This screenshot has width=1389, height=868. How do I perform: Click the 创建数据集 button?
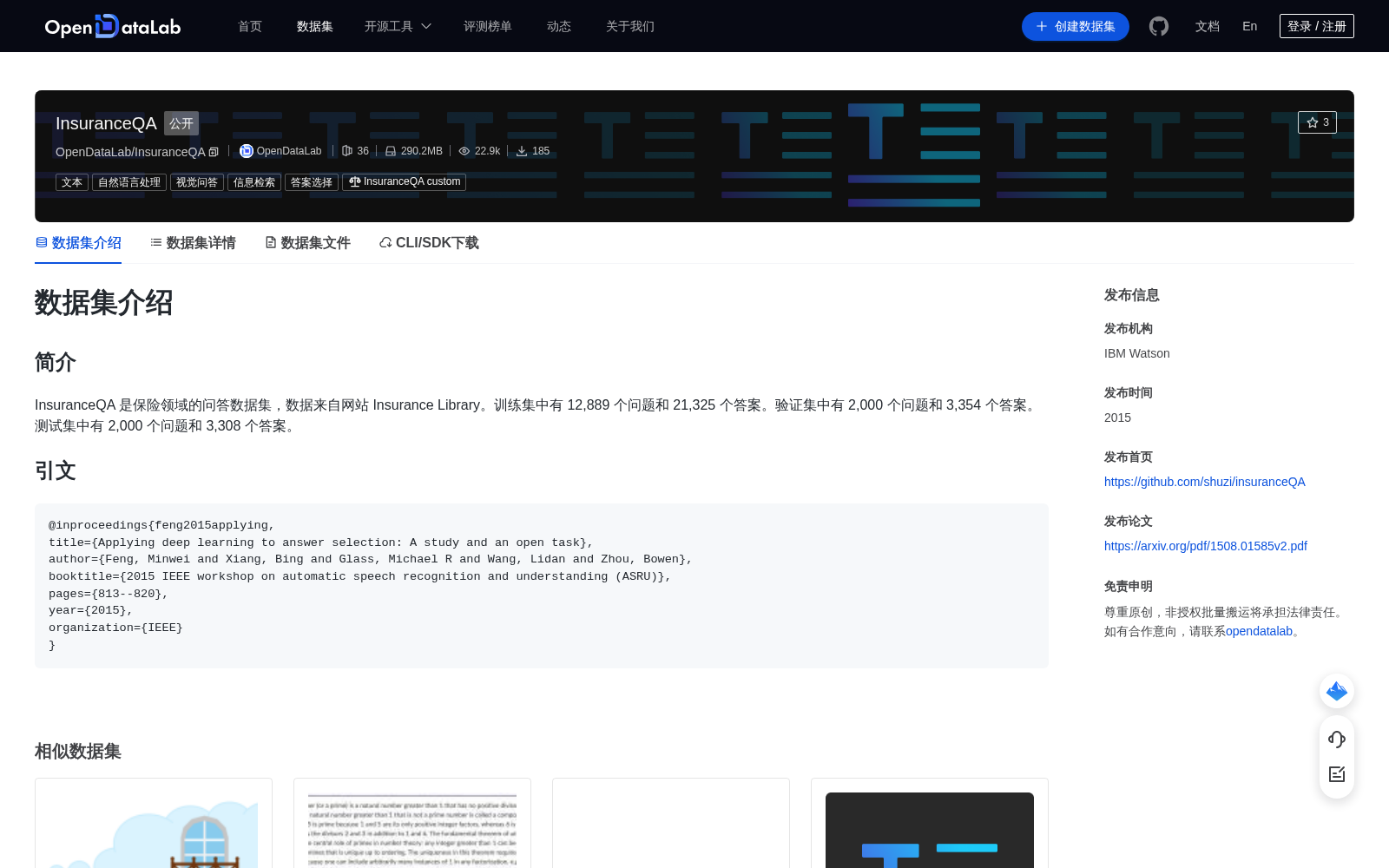click(1076, 26)
